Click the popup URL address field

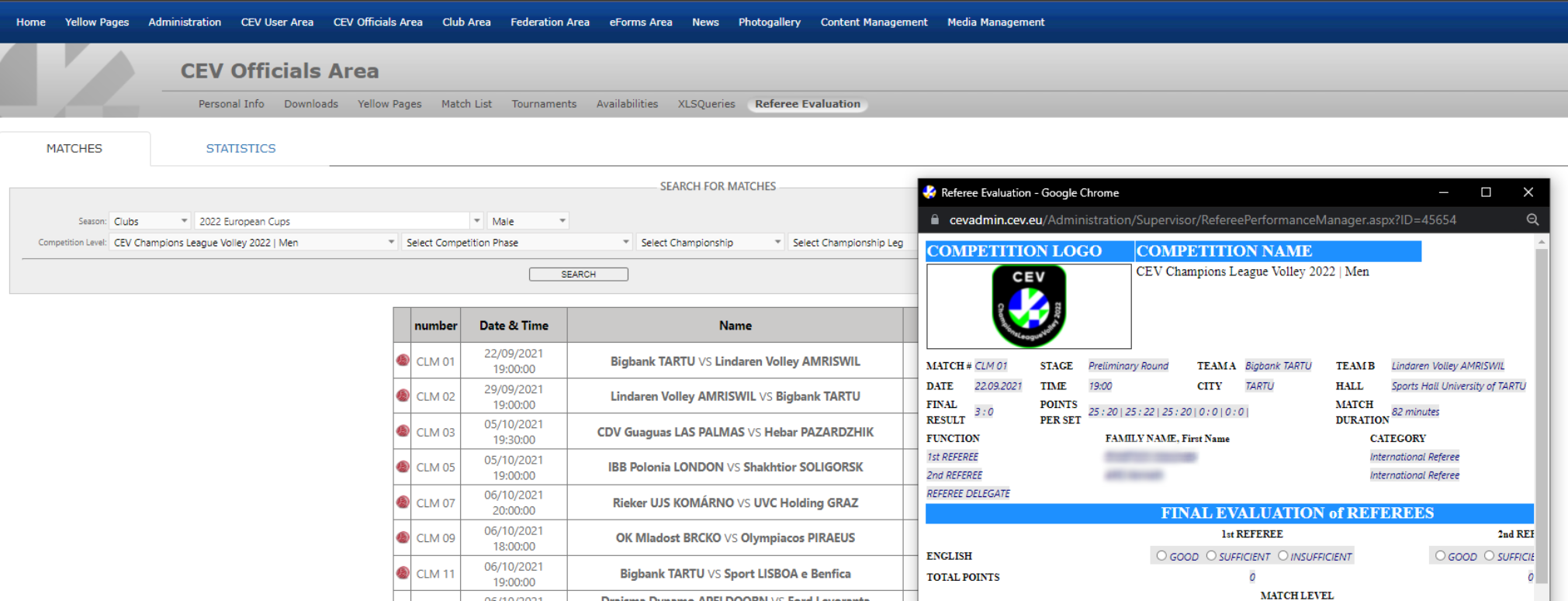coord(1203,219)
